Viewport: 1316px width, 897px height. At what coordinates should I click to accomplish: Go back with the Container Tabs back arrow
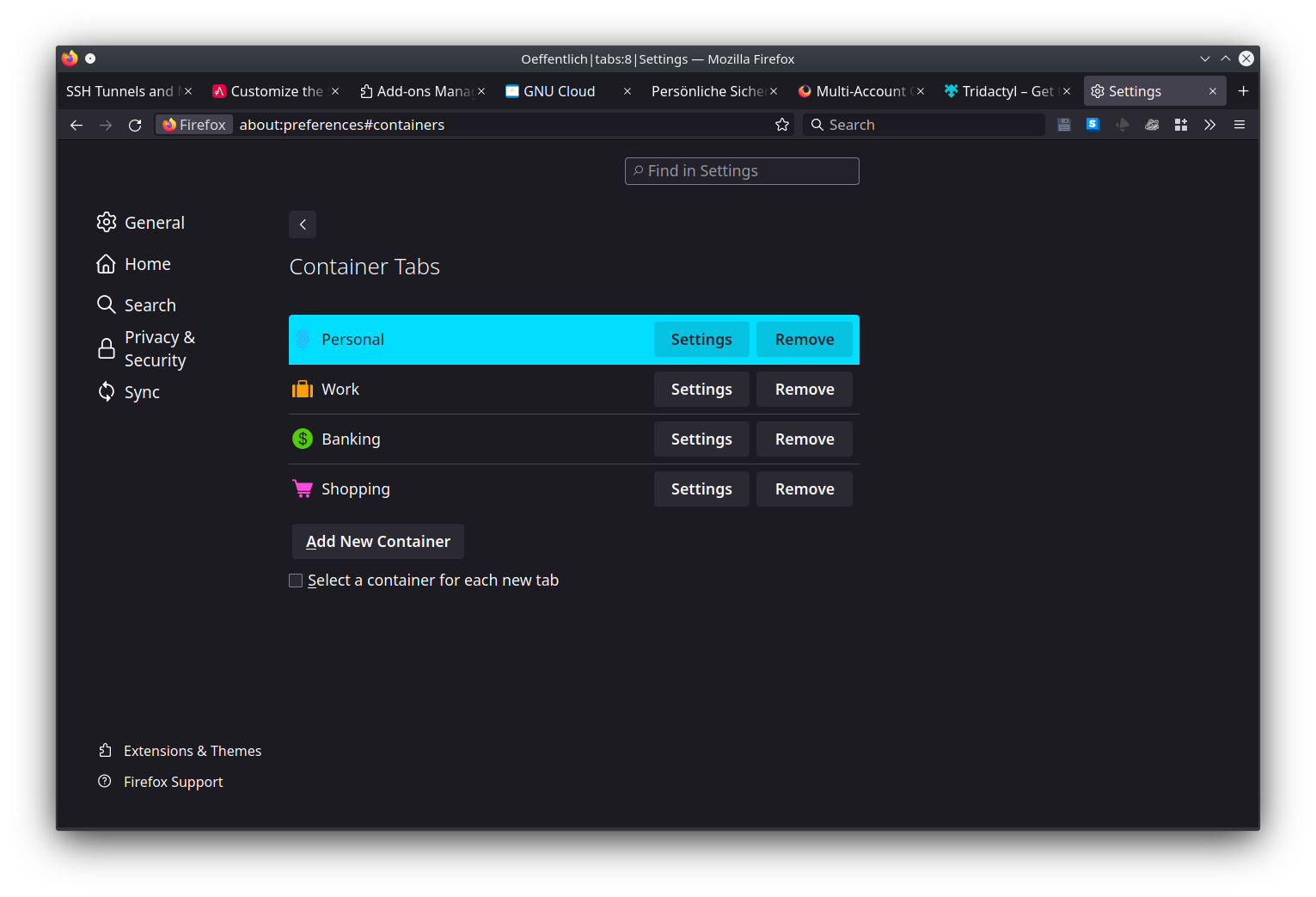(x=302, y=224)
